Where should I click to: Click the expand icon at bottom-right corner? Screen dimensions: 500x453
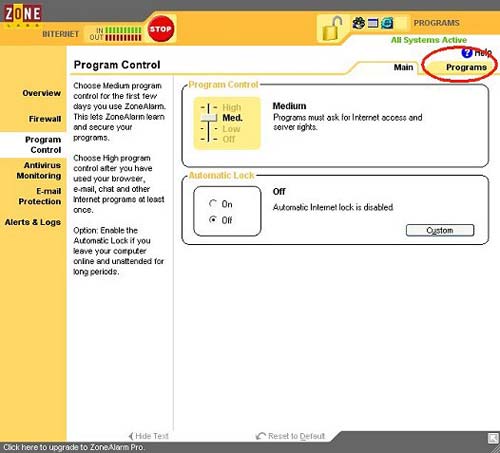[x=493, y=438]
